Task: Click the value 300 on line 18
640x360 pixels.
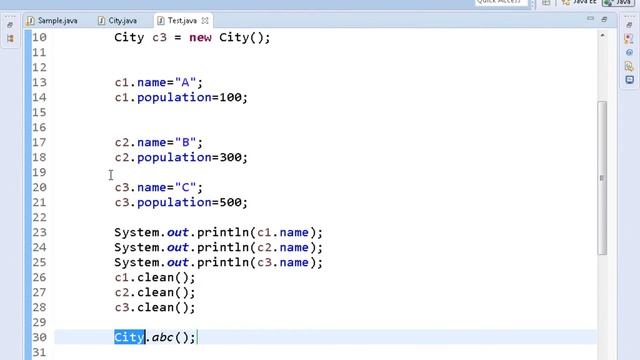Action: 231,158
